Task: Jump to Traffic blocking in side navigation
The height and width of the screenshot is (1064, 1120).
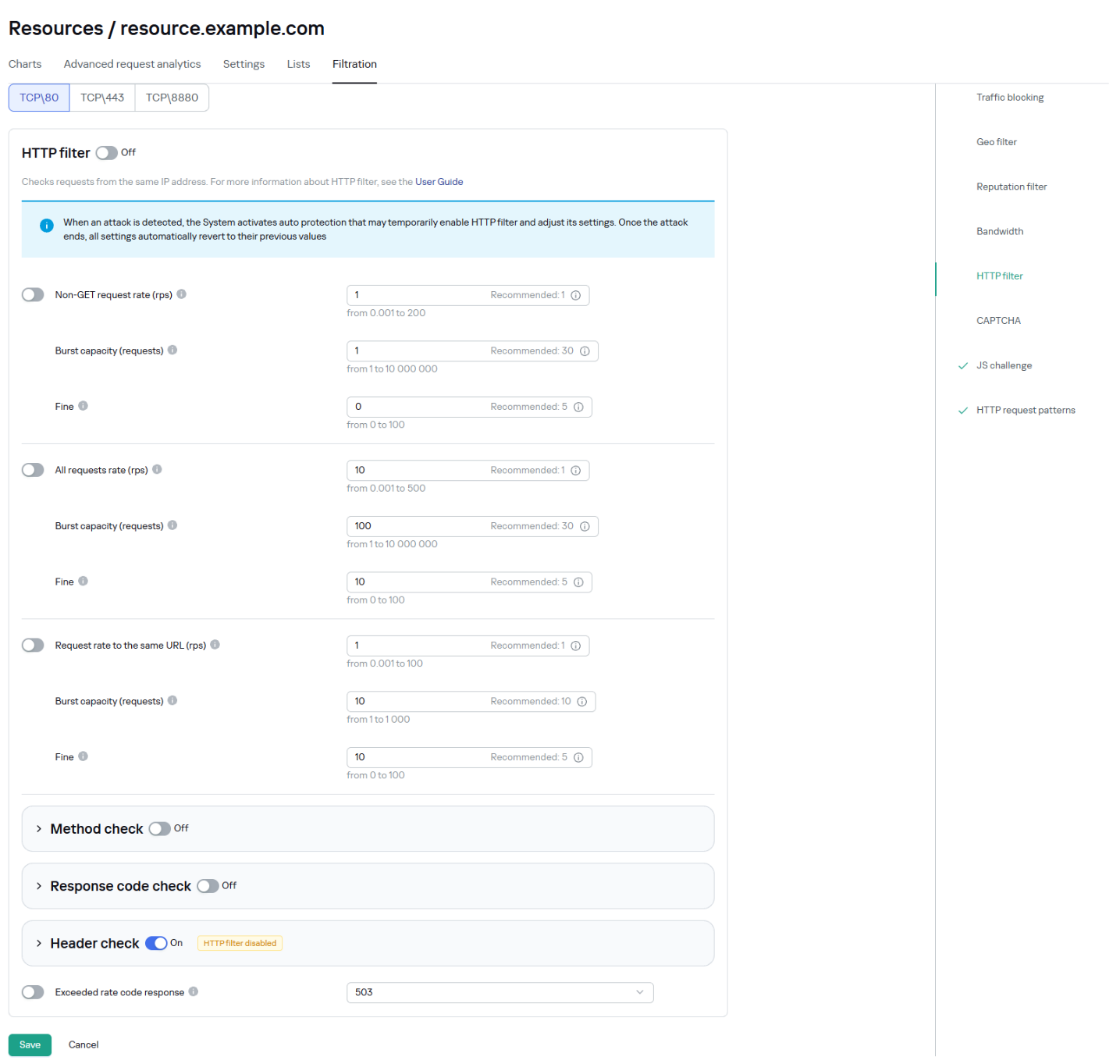Action: pyautogui.click(x=1010, y=98)
